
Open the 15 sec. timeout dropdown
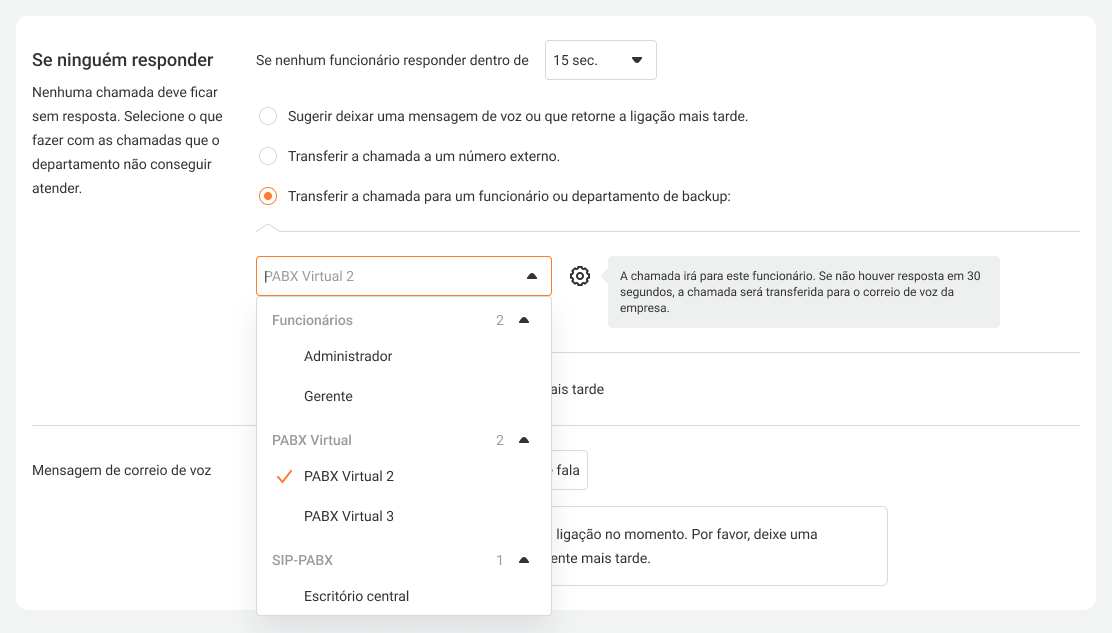(x=600, y=60)
